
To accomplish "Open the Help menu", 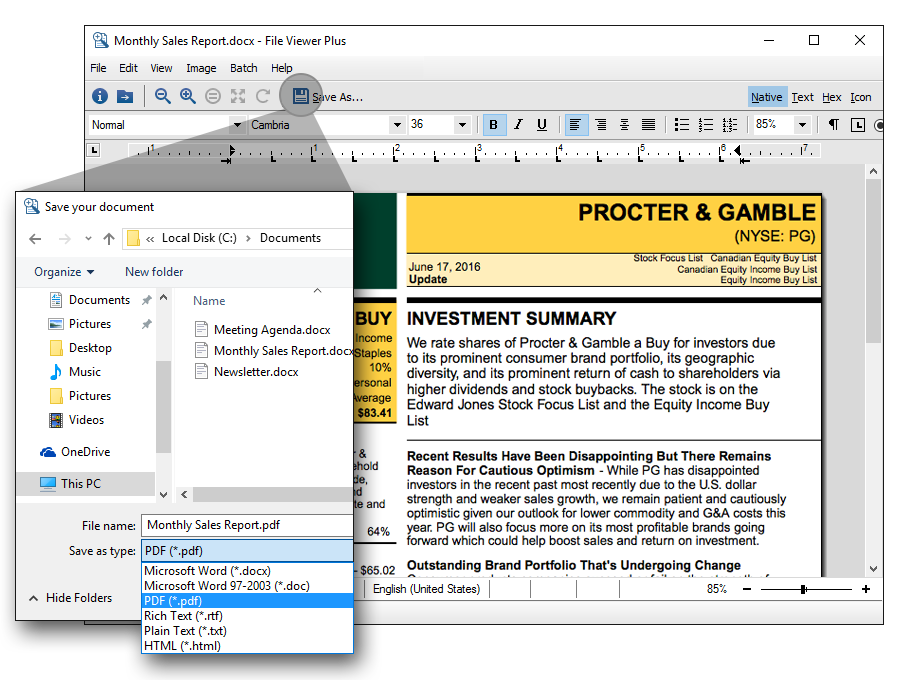I will pyautogui.click(x=282, y=68).
